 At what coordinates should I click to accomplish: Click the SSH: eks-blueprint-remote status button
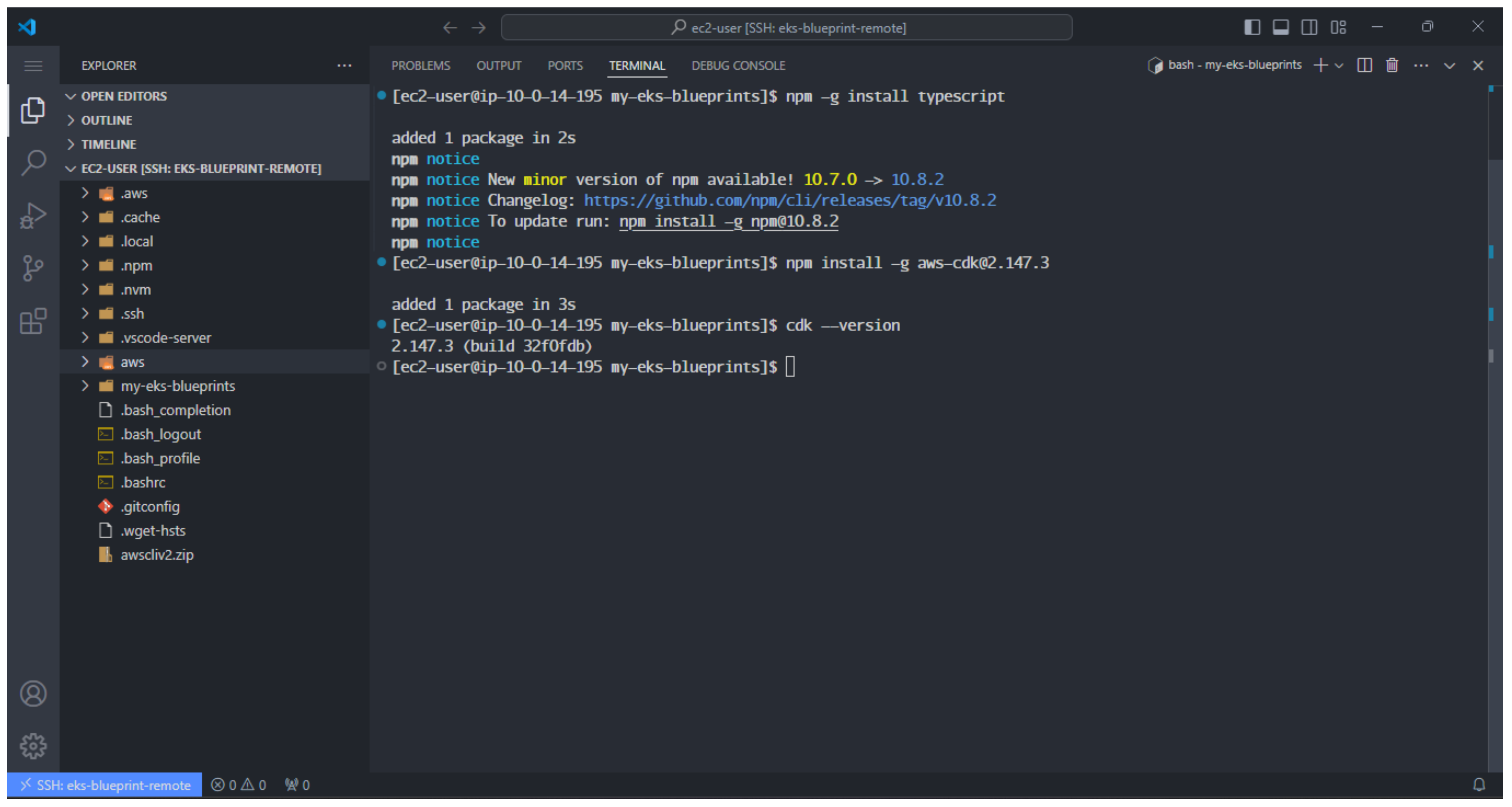[x=105, y=785]
